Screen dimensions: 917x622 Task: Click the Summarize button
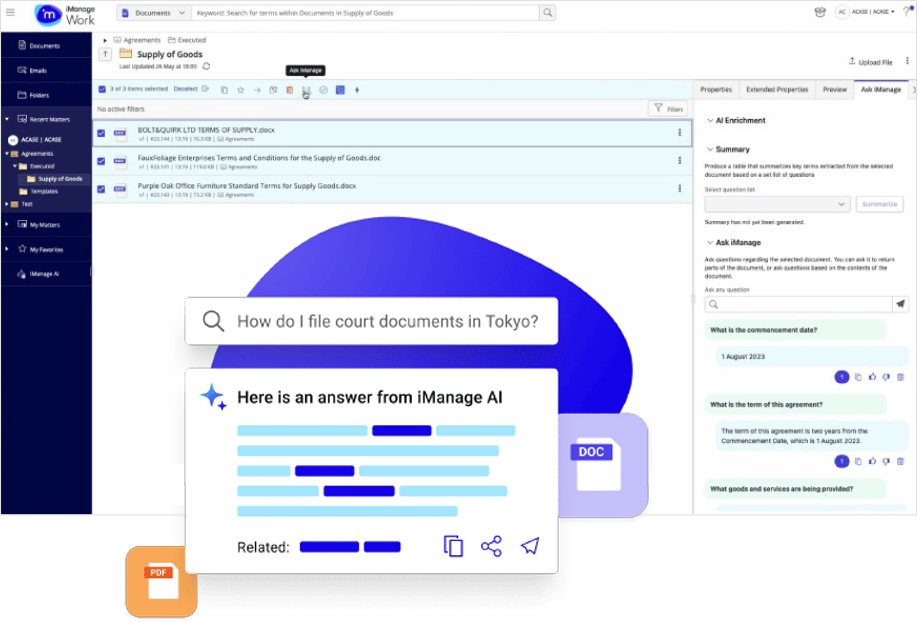(879, 204)
